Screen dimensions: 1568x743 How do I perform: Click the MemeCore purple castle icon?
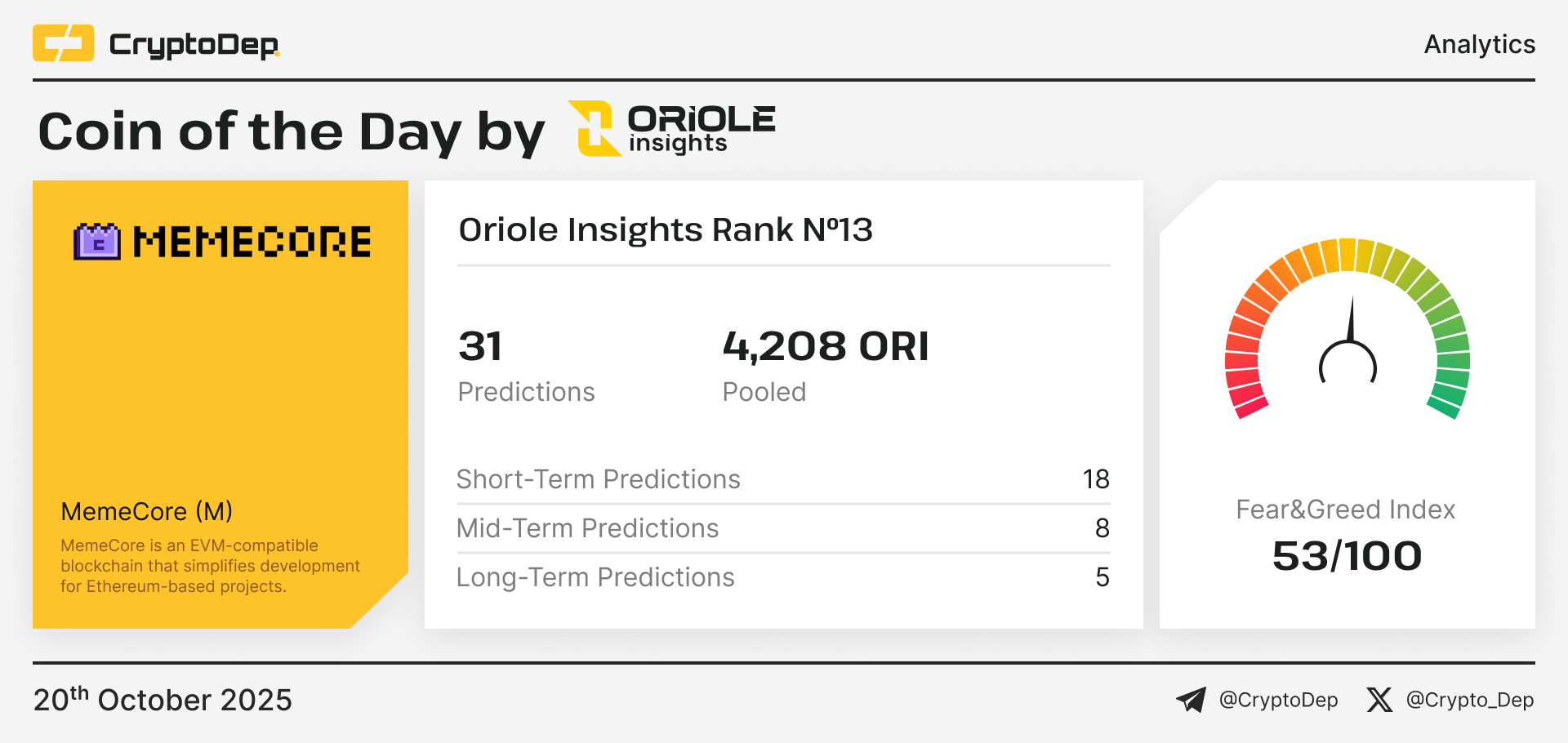(97, 242)
